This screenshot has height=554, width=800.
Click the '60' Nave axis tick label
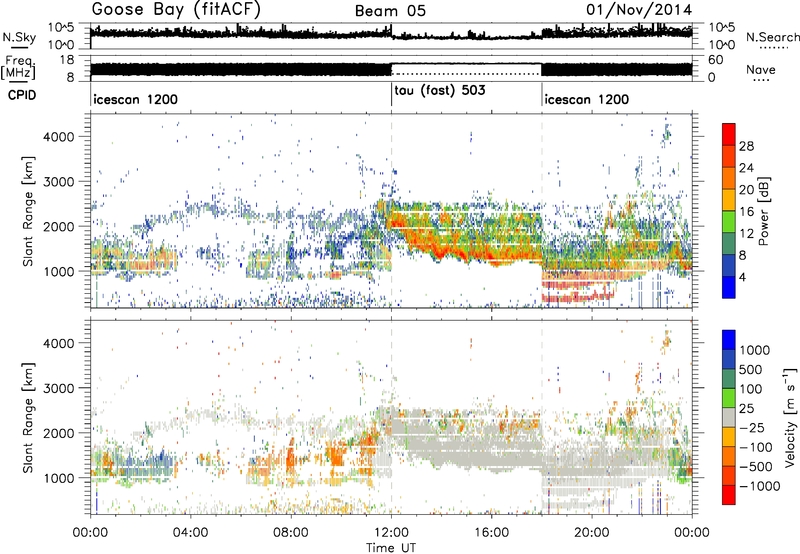pyautogui.click(x=716, y=60)
